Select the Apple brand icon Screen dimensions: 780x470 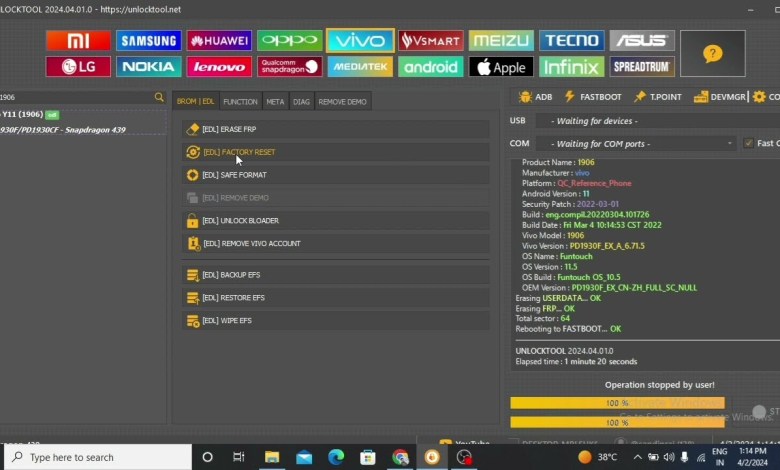501,67
